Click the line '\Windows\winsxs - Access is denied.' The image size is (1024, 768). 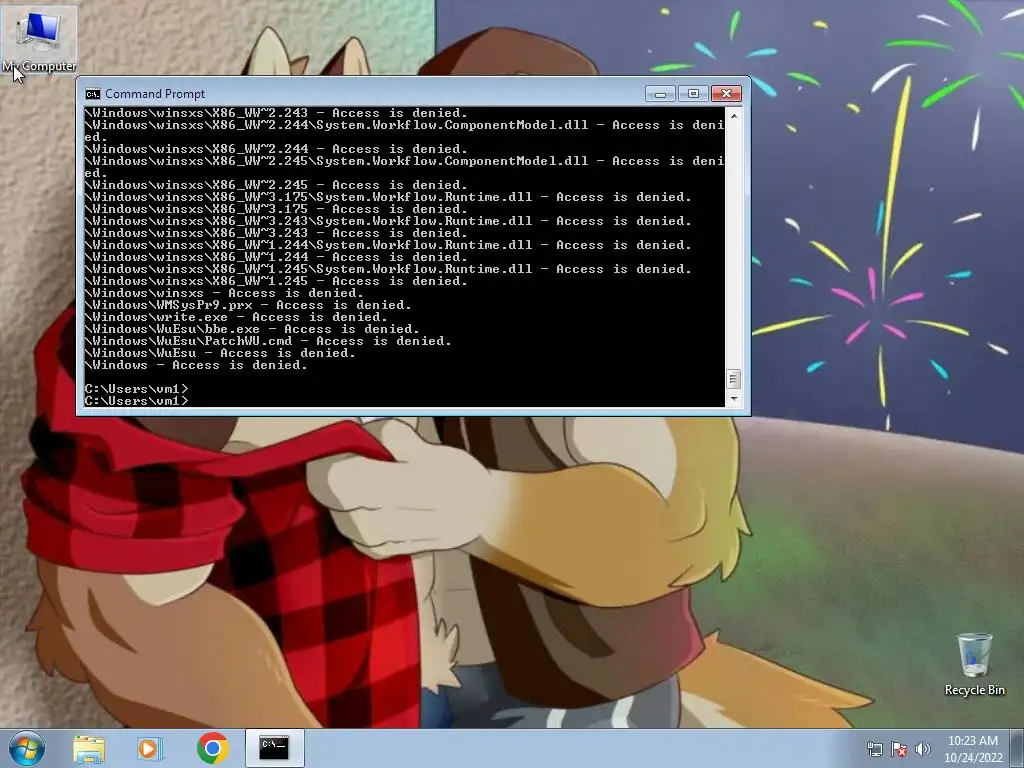click(x=224, y=293)
